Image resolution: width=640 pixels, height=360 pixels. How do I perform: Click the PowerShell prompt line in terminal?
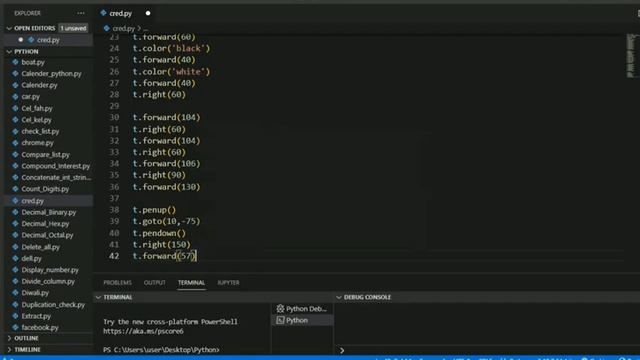tap(161, 350)
